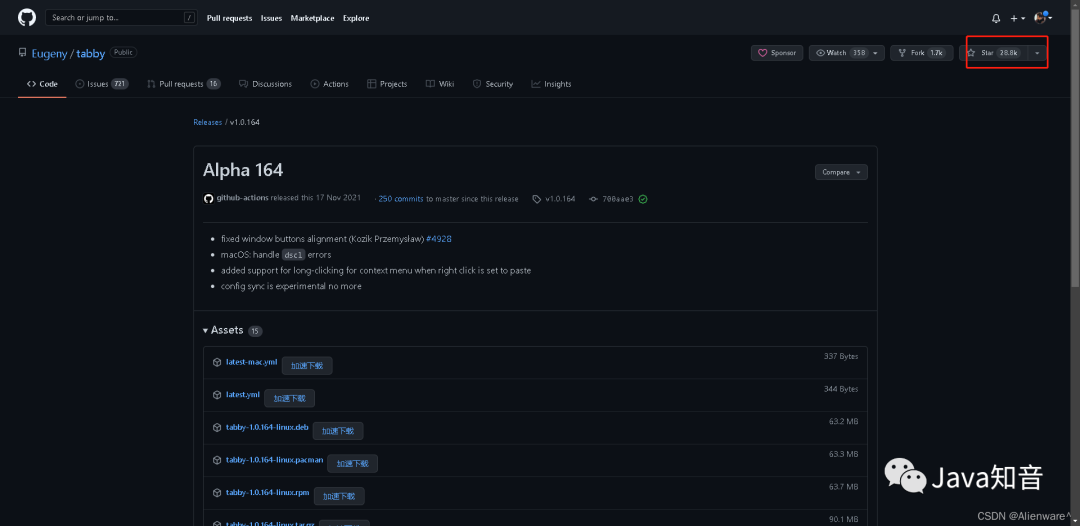Click the github-actions avatar icon

(208, 198)
